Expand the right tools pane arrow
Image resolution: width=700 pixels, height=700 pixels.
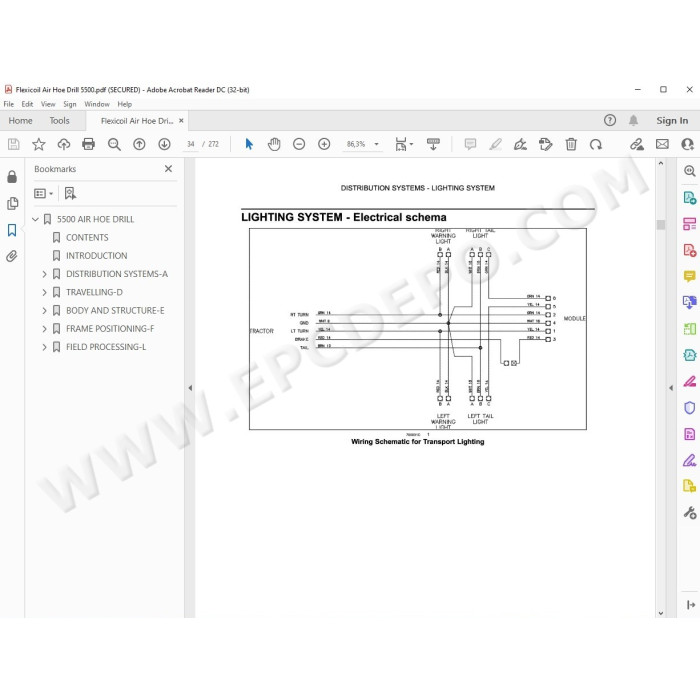(671, 388)
